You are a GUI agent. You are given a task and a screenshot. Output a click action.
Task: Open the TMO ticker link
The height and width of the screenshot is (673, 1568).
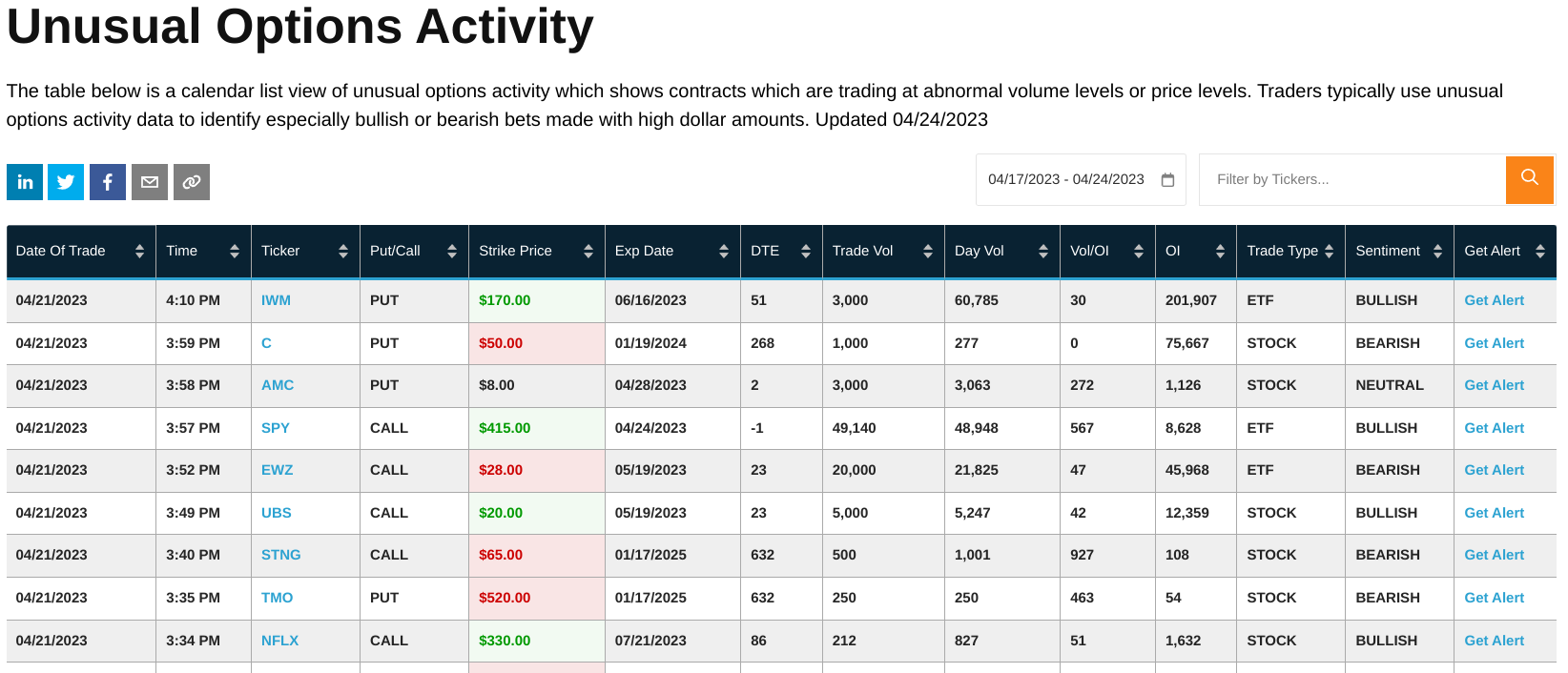(x=278, y=598)
